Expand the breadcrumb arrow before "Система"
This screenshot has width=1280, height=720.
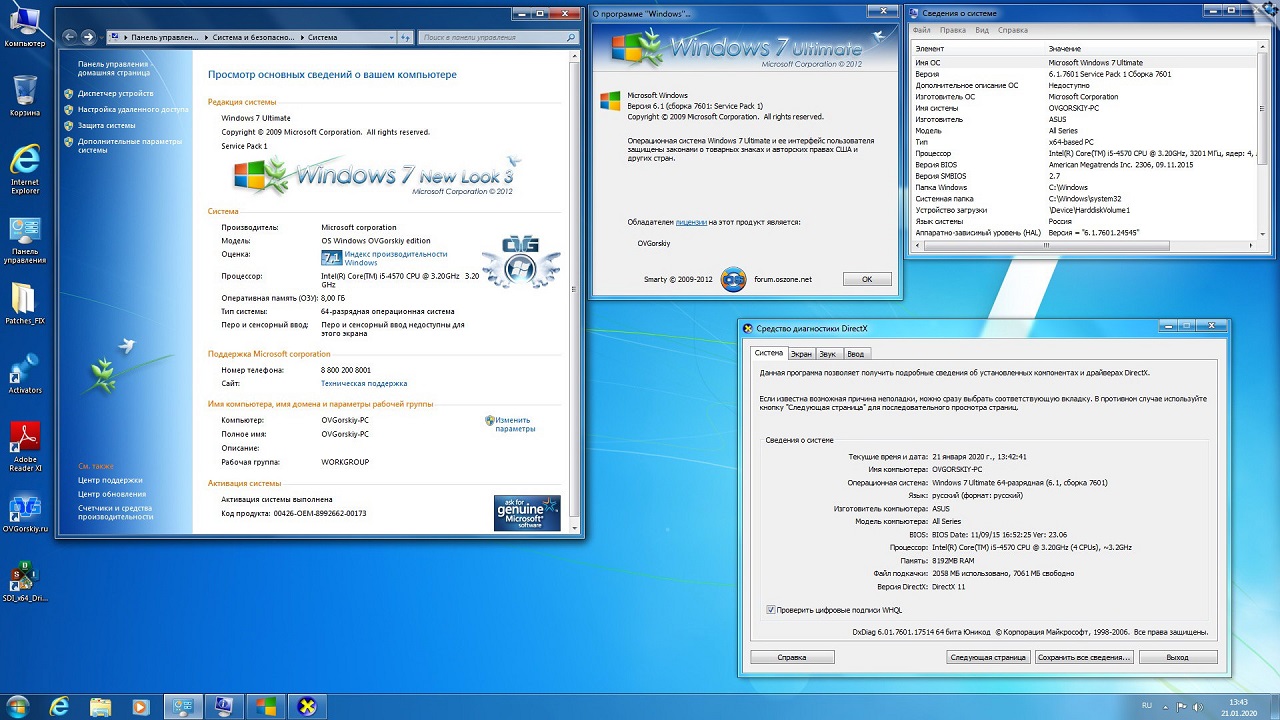(302, 37)
